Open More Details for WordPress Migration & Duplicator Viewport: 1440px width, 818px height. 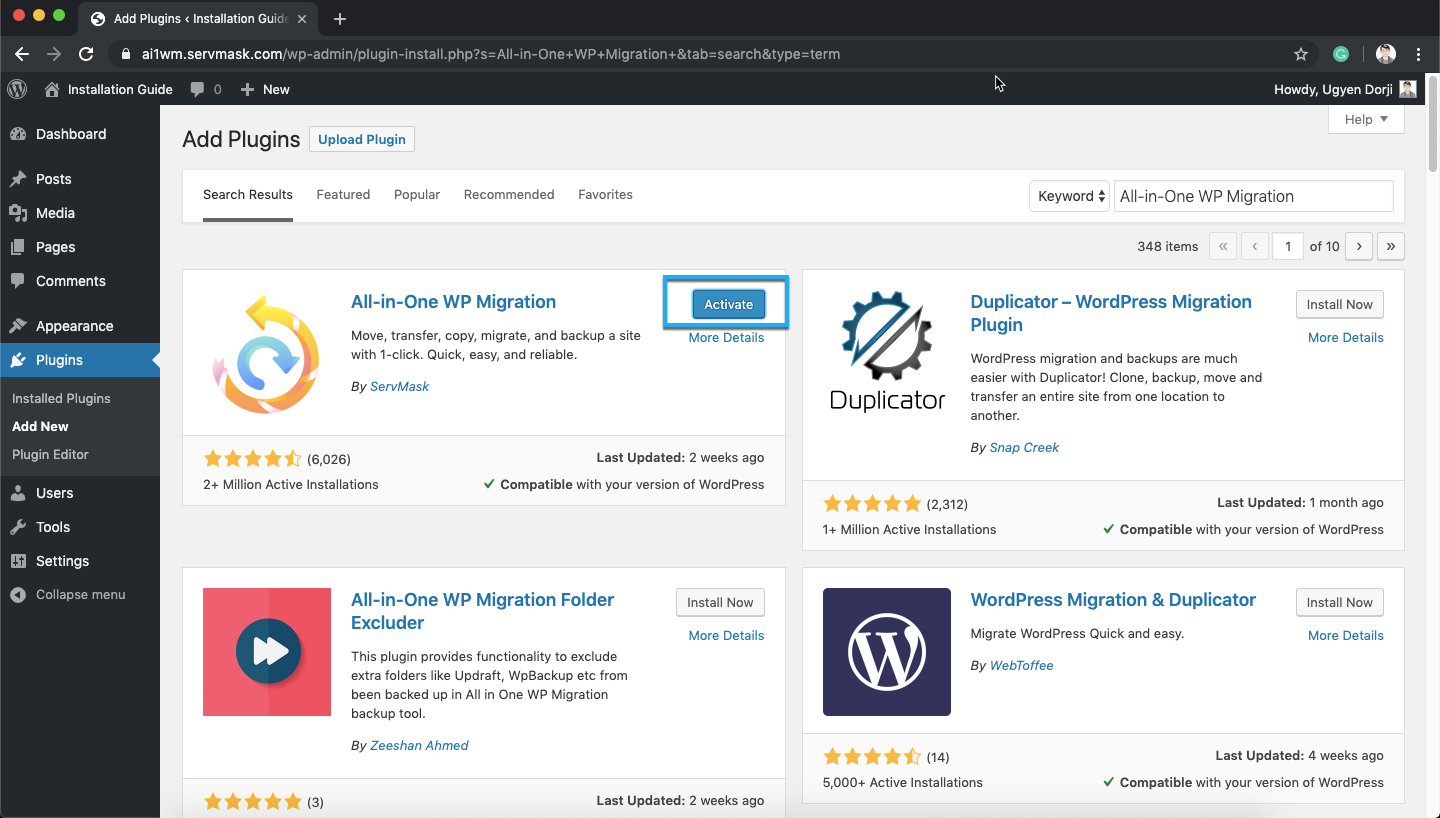[x=1345, y=635]
